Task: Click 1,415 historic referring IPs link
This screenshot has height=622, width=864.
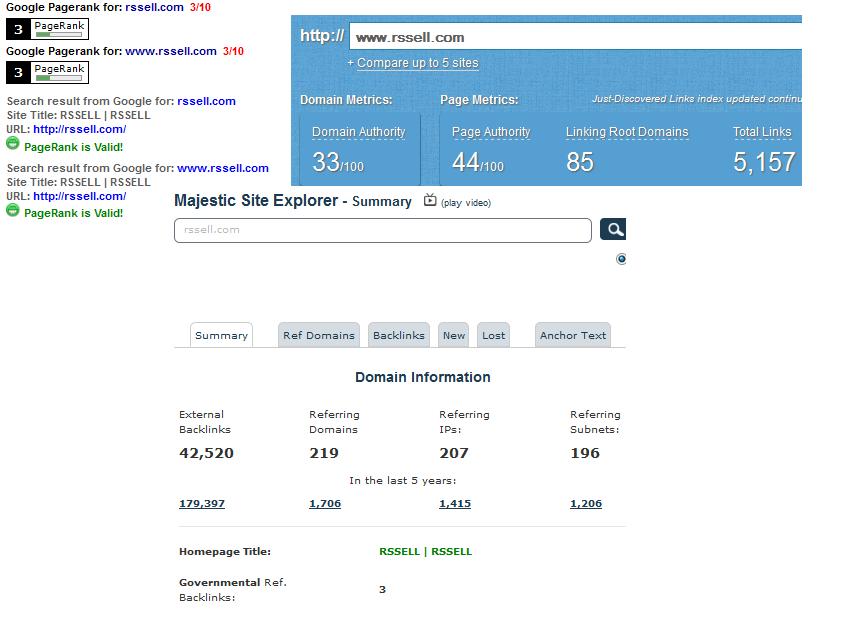Action: (x=455, y=504)
